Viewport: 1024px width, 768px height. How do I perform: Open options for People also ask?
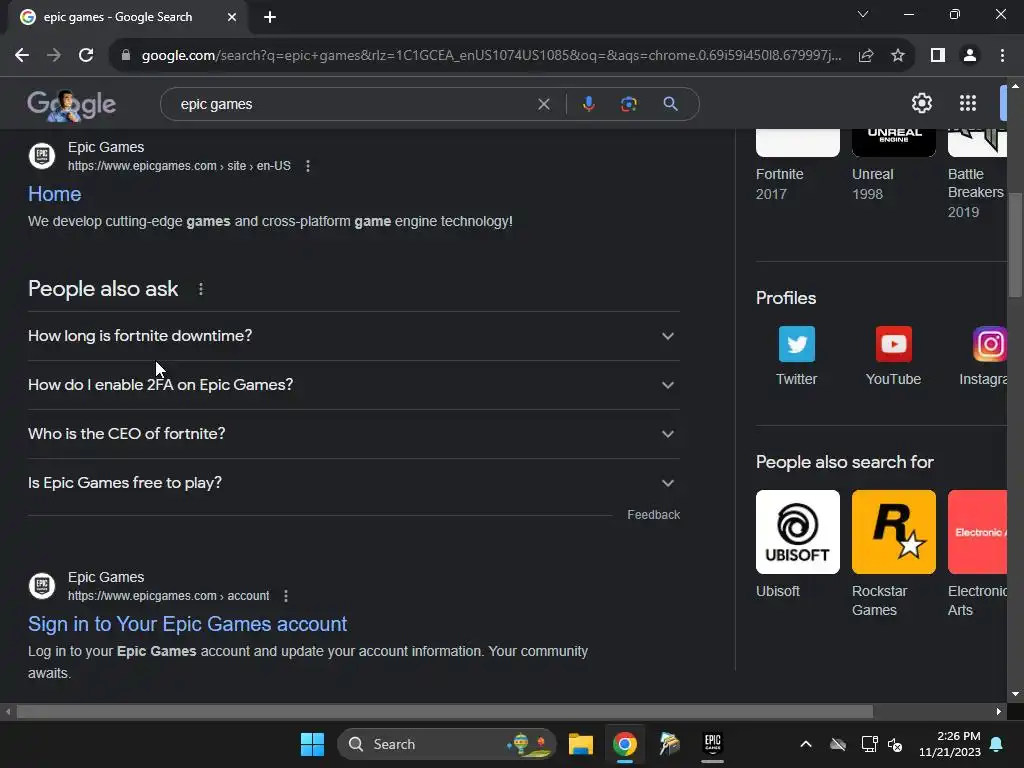point(200,289)
